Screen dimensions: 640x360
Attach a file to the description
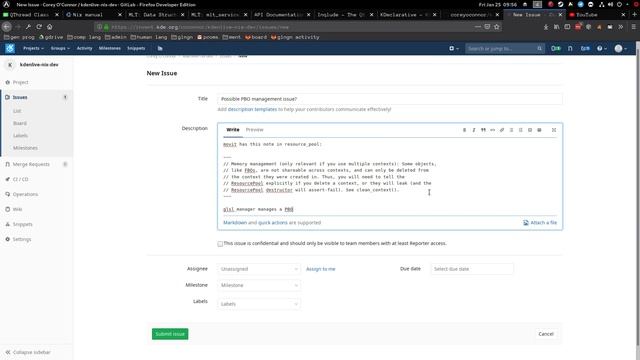pos(540,223)
